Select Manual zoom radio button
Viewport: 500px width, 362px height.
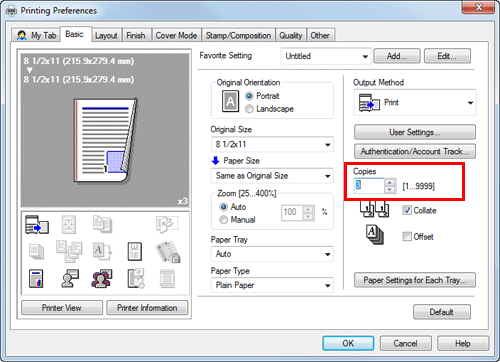point(223,220)
